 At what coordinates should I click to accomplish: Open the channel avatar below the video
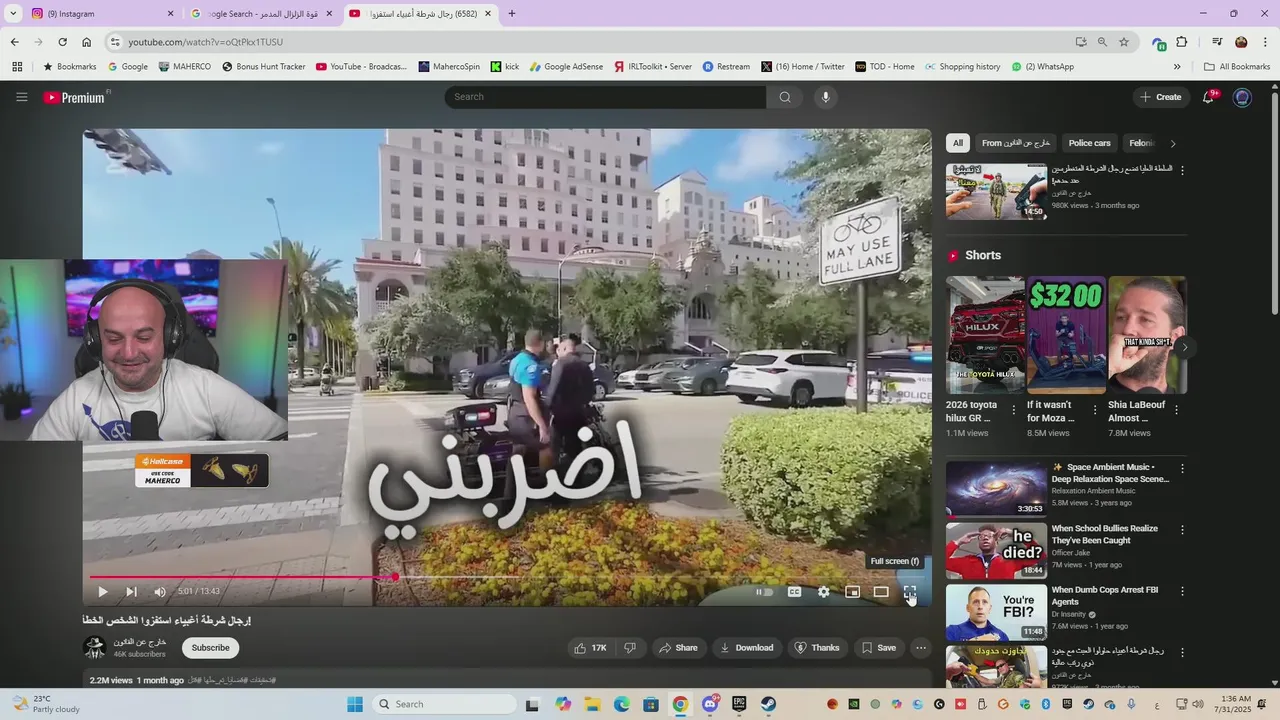coord(94,648)
